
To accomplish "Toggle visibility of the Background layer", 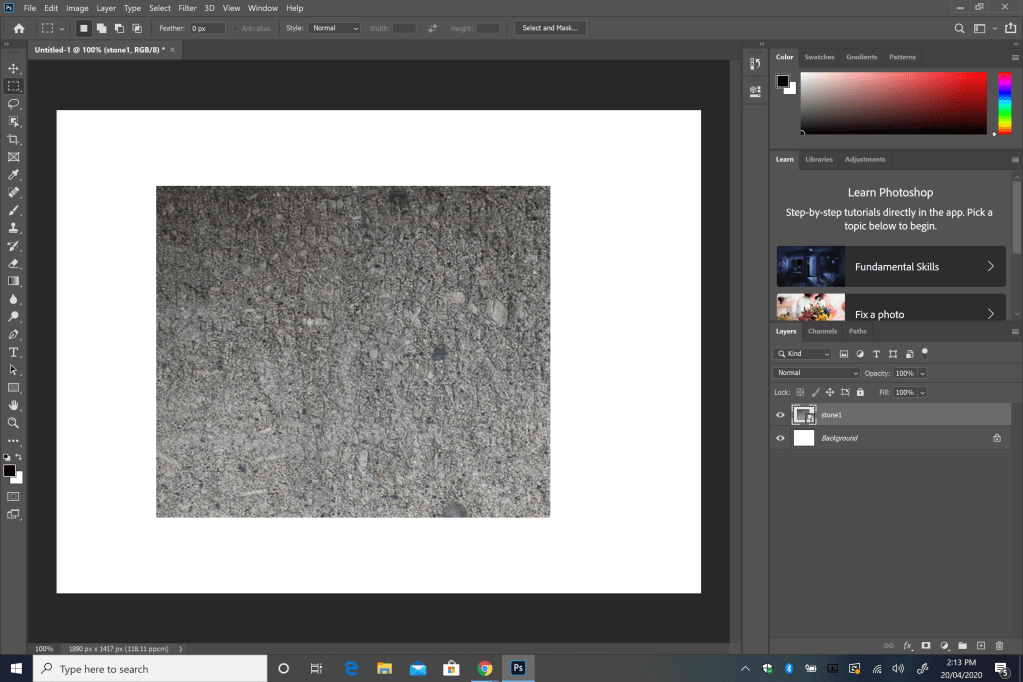I will pos(781,438).
